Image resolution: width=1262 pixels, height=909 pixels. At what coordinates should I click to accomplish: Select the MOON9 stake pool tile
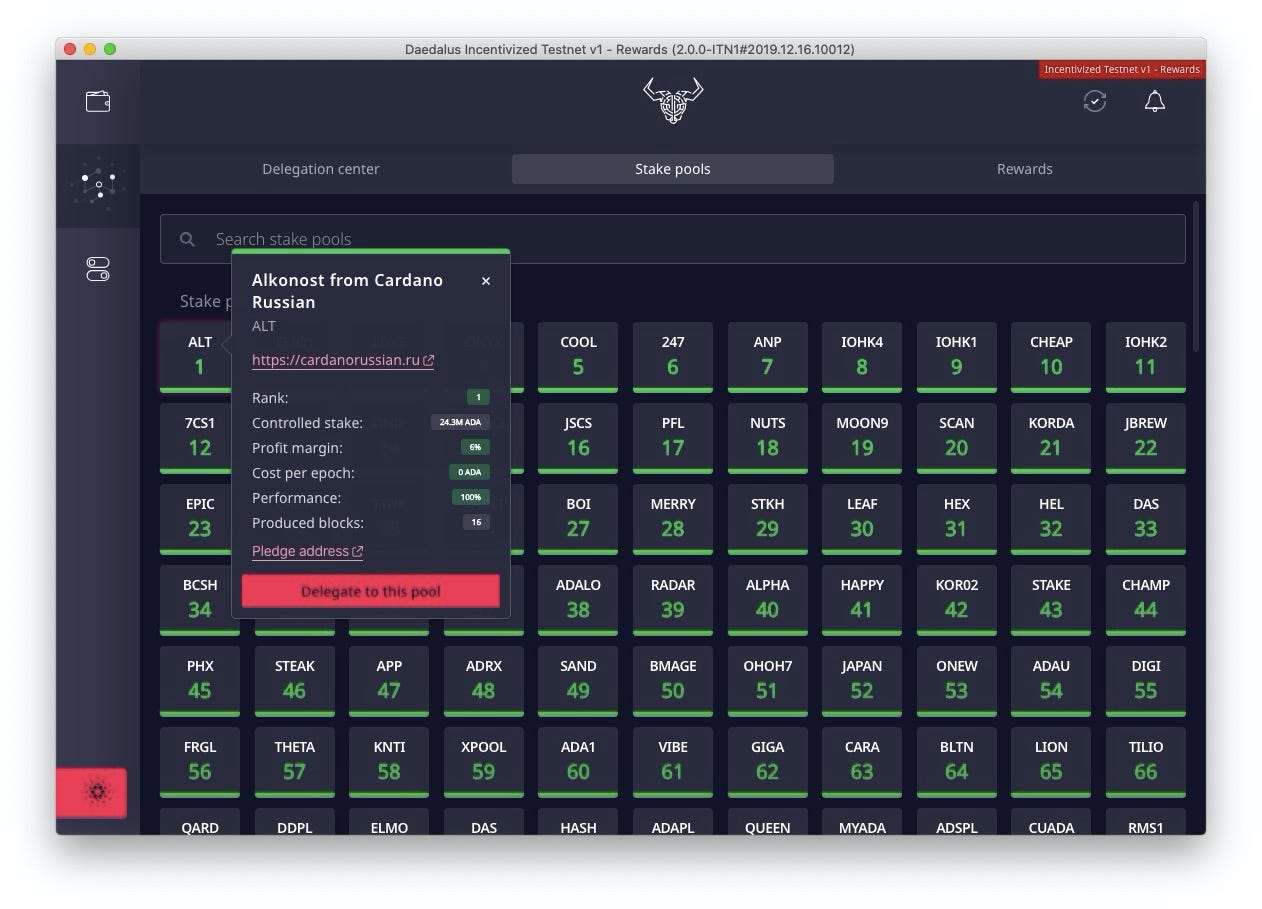pyautogui.click(x=862, y=438)
